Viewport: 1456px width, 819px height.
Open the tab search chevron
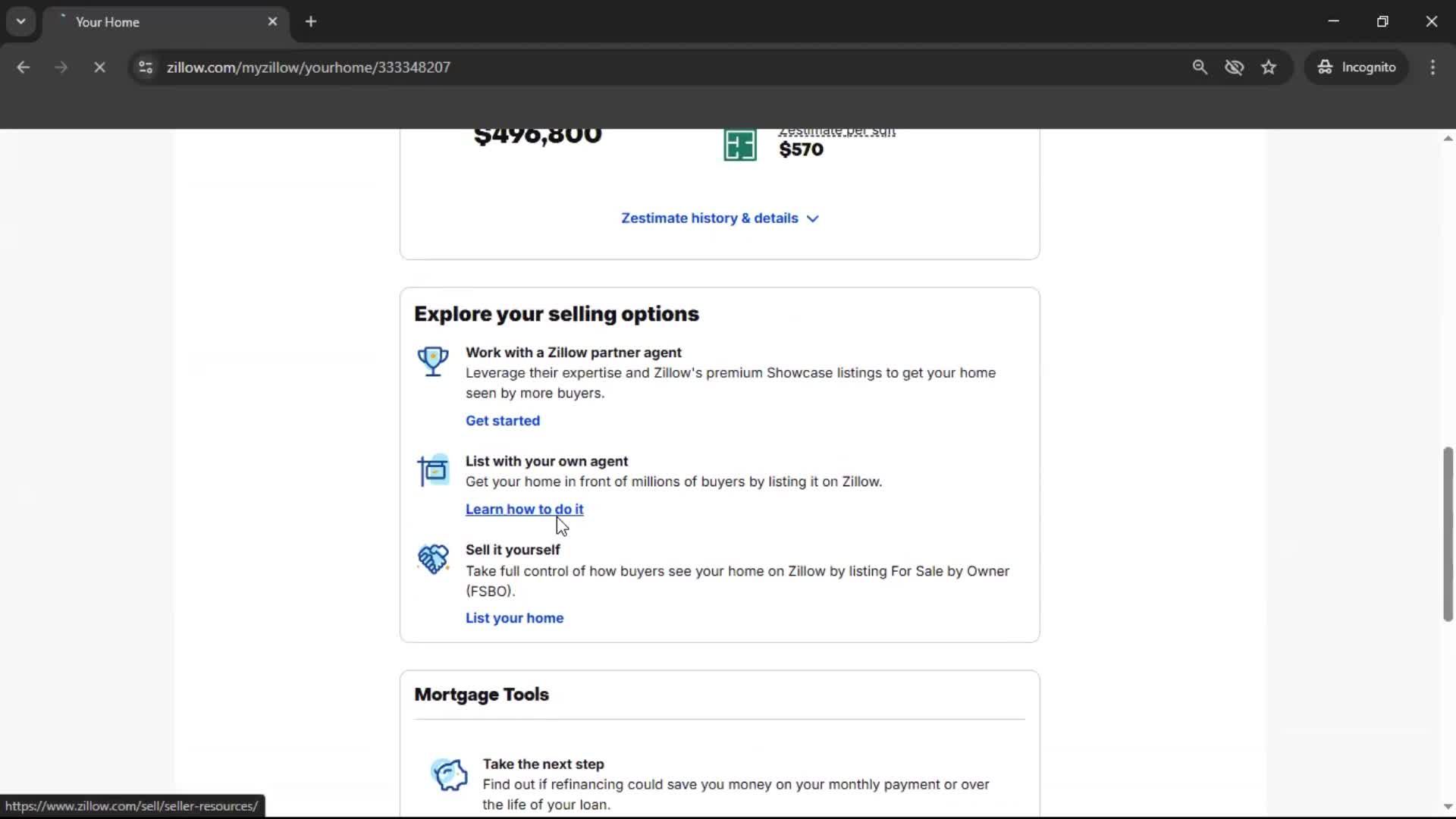(x=20, y=21)
